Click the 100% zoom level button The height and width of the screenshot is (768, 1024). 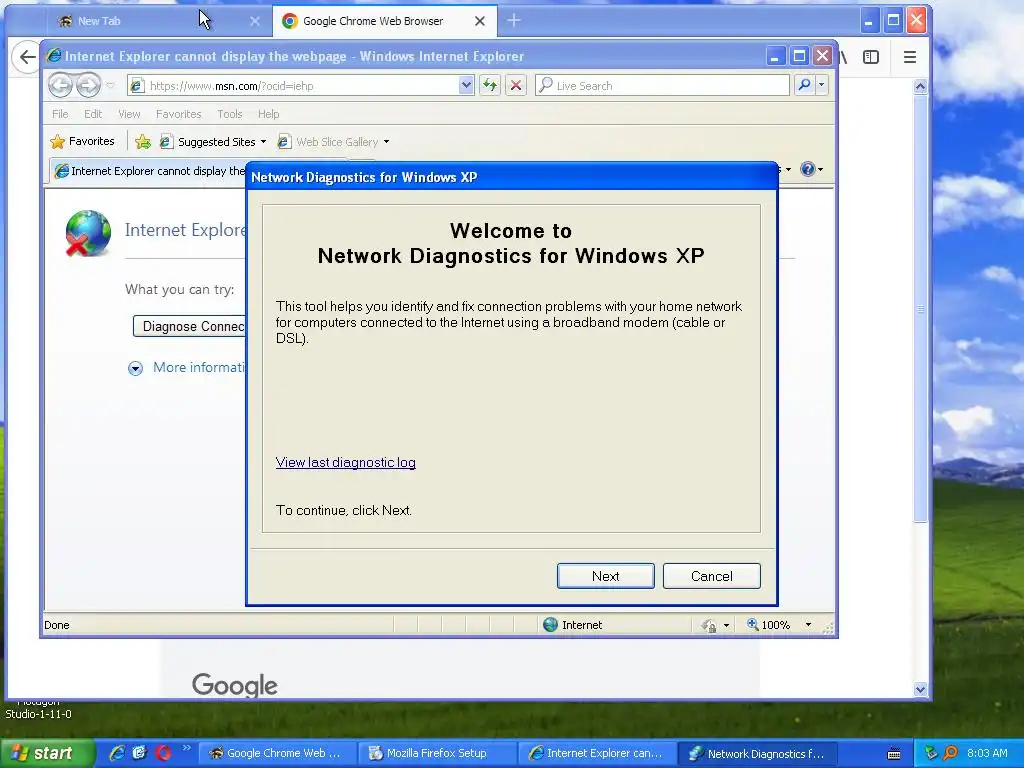click(769, 625)
